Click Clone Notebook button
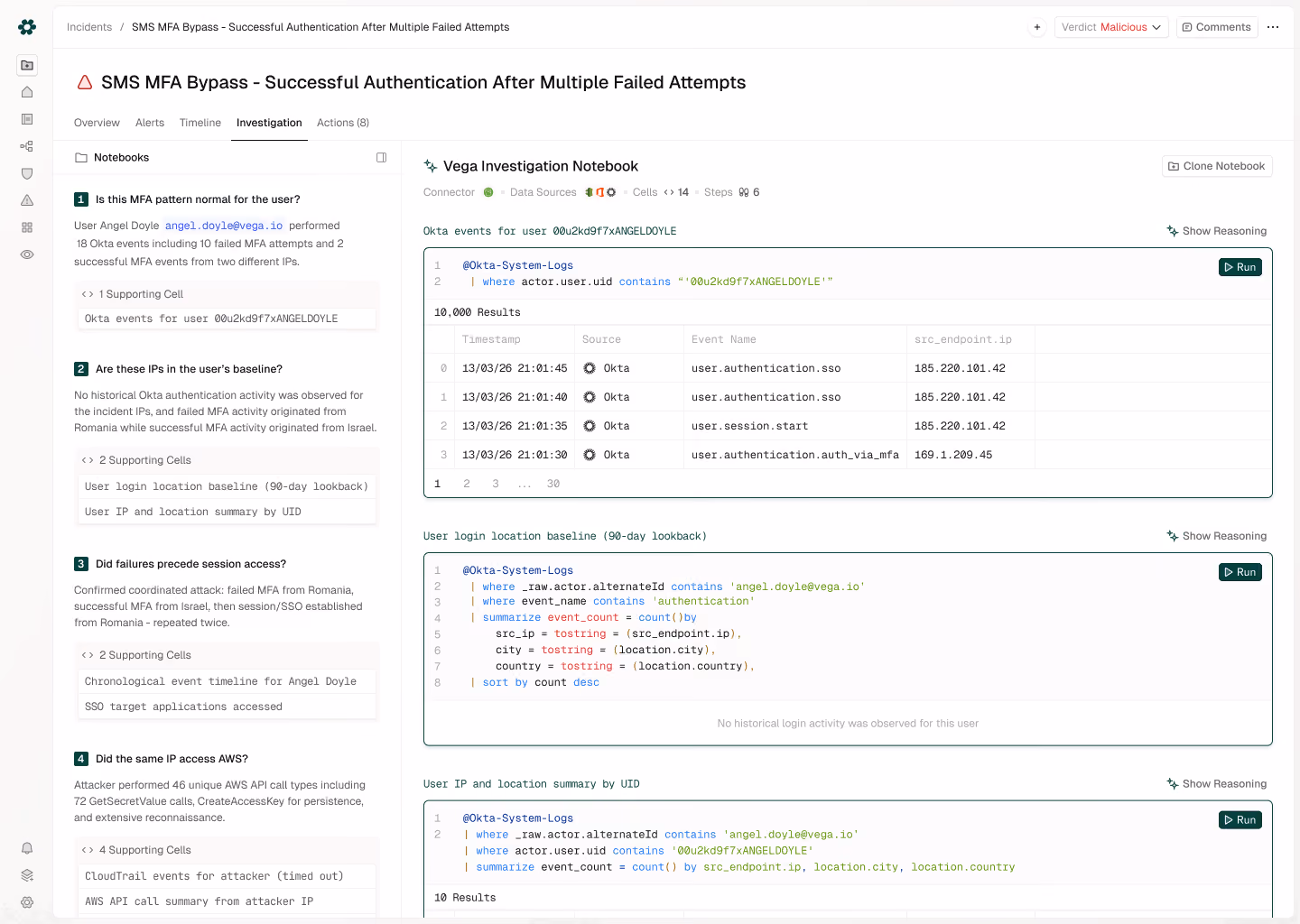Screen dimensions: 1300x924 coord(1217,166)
